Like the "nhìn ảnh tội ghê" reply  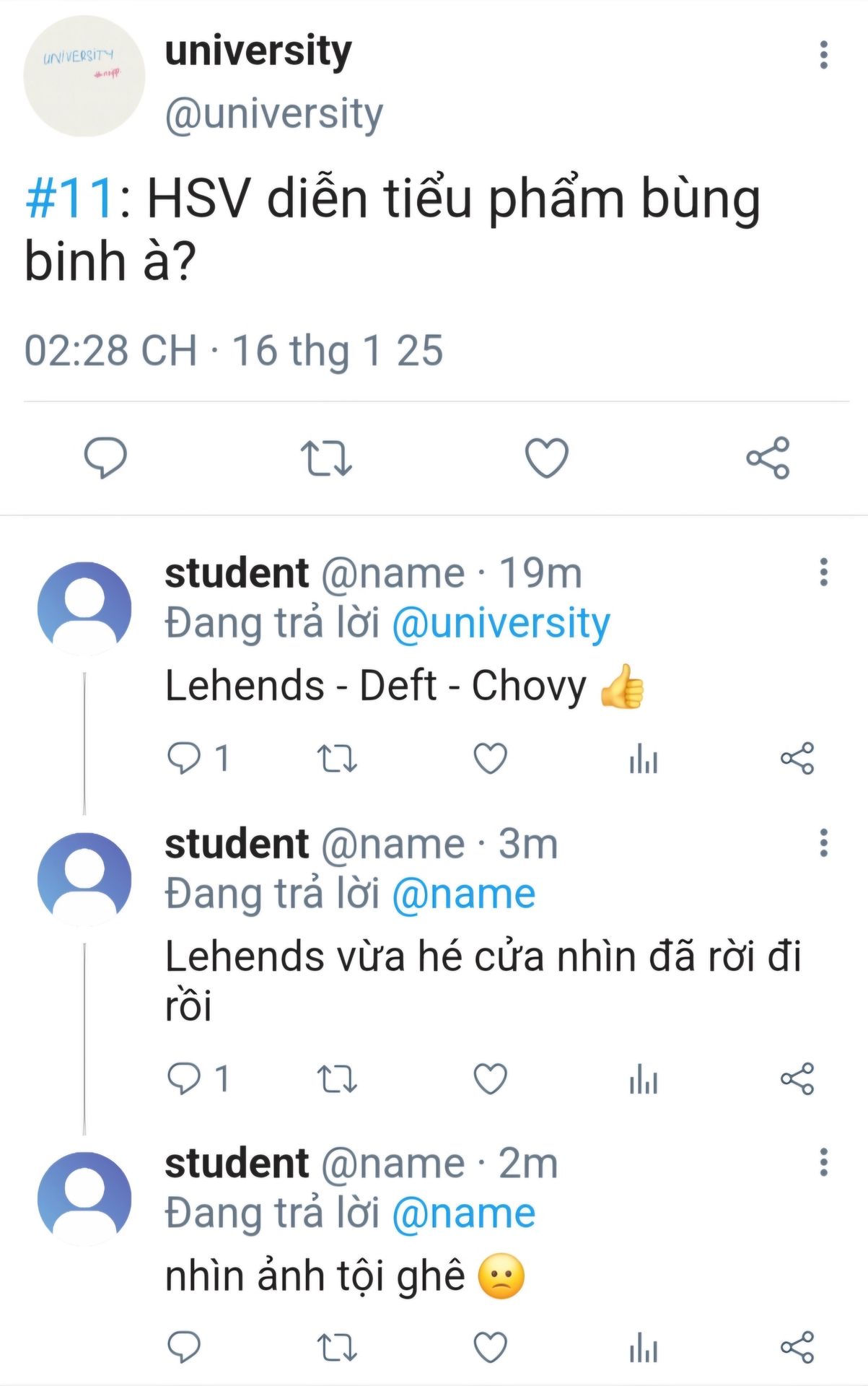pyautogui.click(x=491, y=1347)
